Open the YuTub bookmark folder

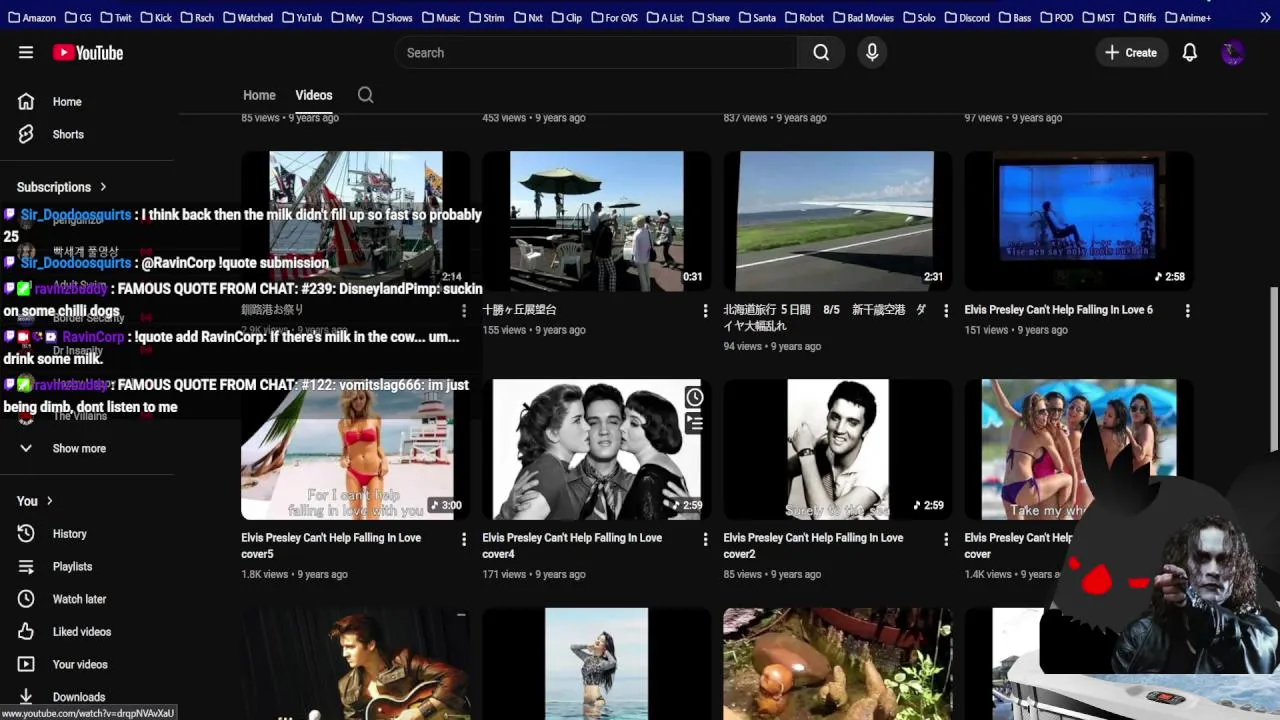(x=302, y=17)
